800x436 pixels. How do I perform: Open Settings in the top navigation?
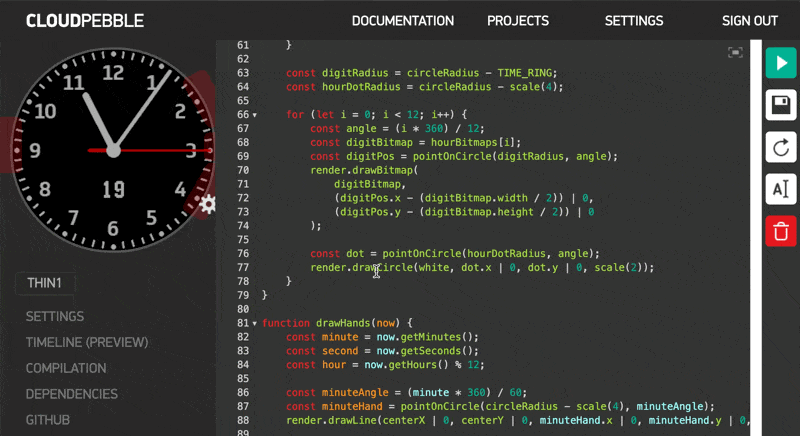(633, 20)
